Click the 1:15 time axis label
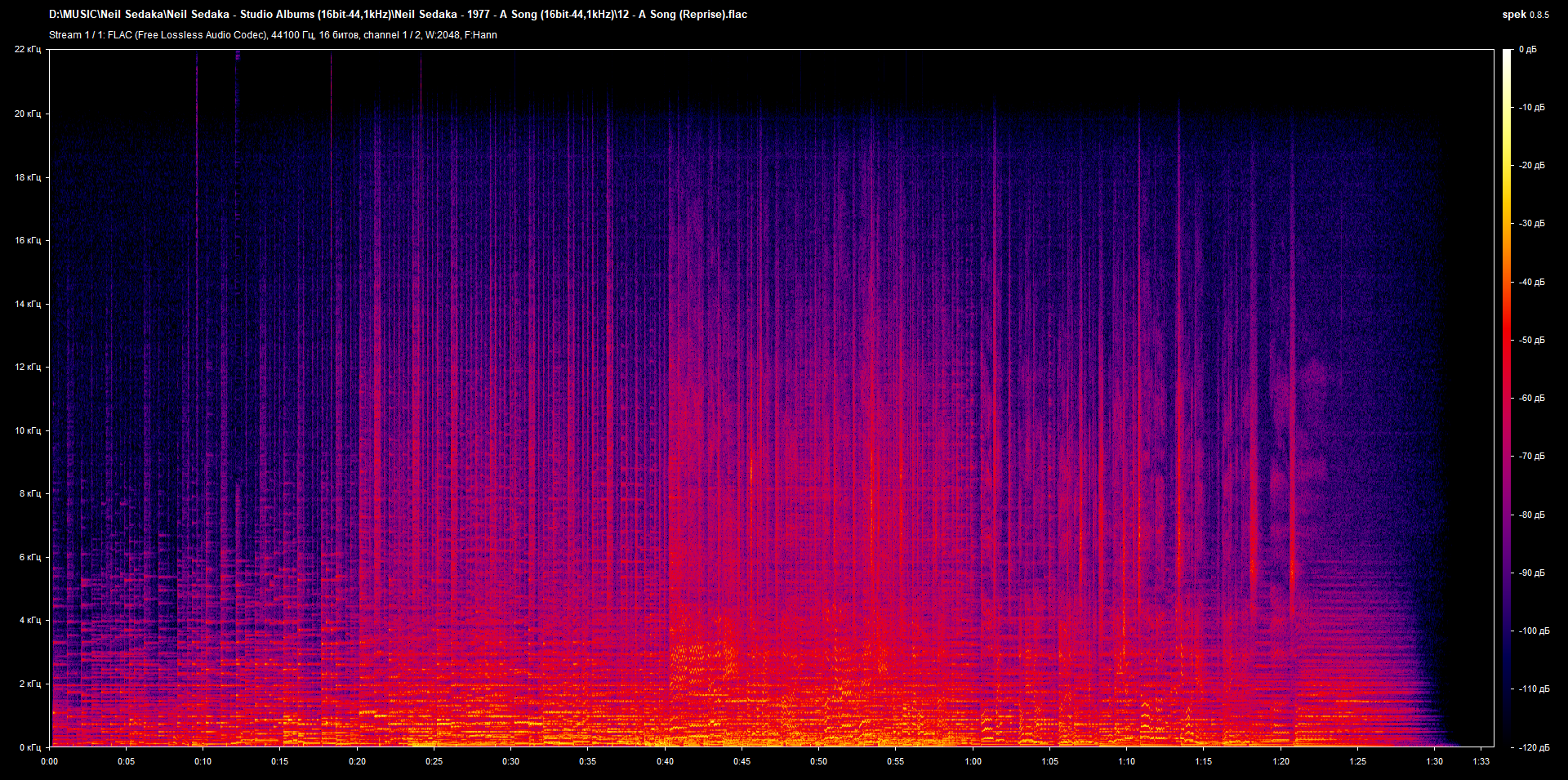 coord(1204,761)
